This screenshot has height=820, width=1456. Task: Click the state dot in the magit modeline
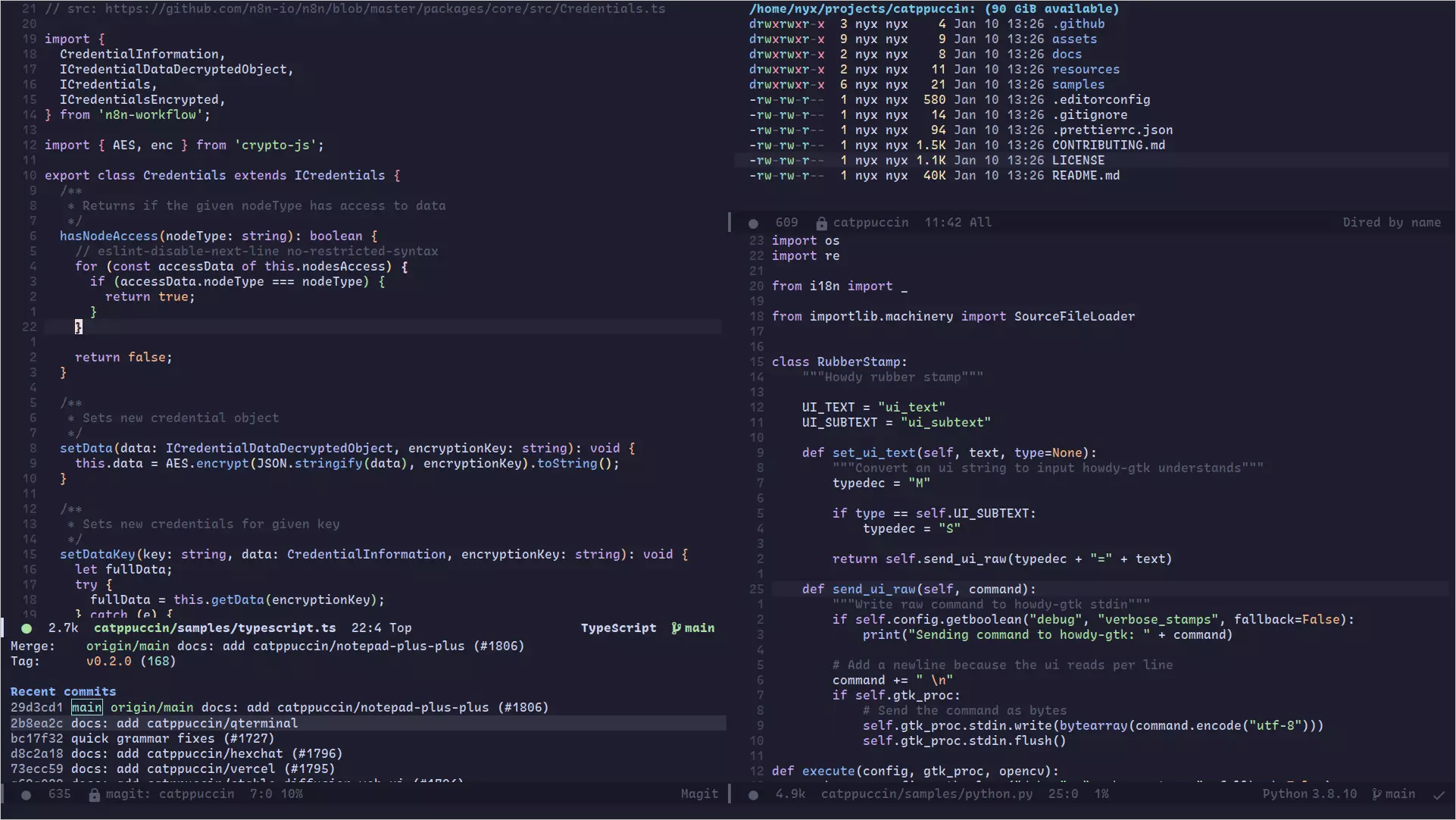click(27, 794)
